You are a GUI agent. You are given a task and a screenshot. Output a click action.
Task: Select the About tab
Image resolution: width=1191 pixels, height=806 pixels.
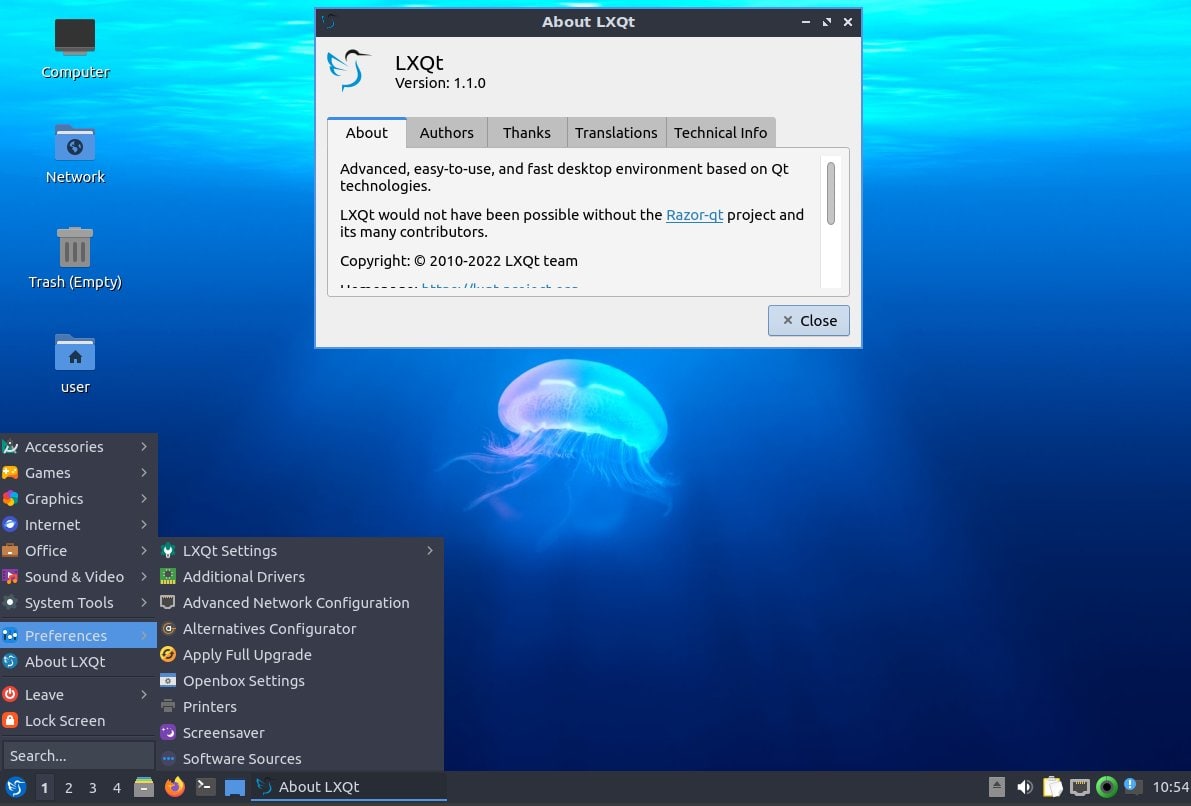[367, 133]
